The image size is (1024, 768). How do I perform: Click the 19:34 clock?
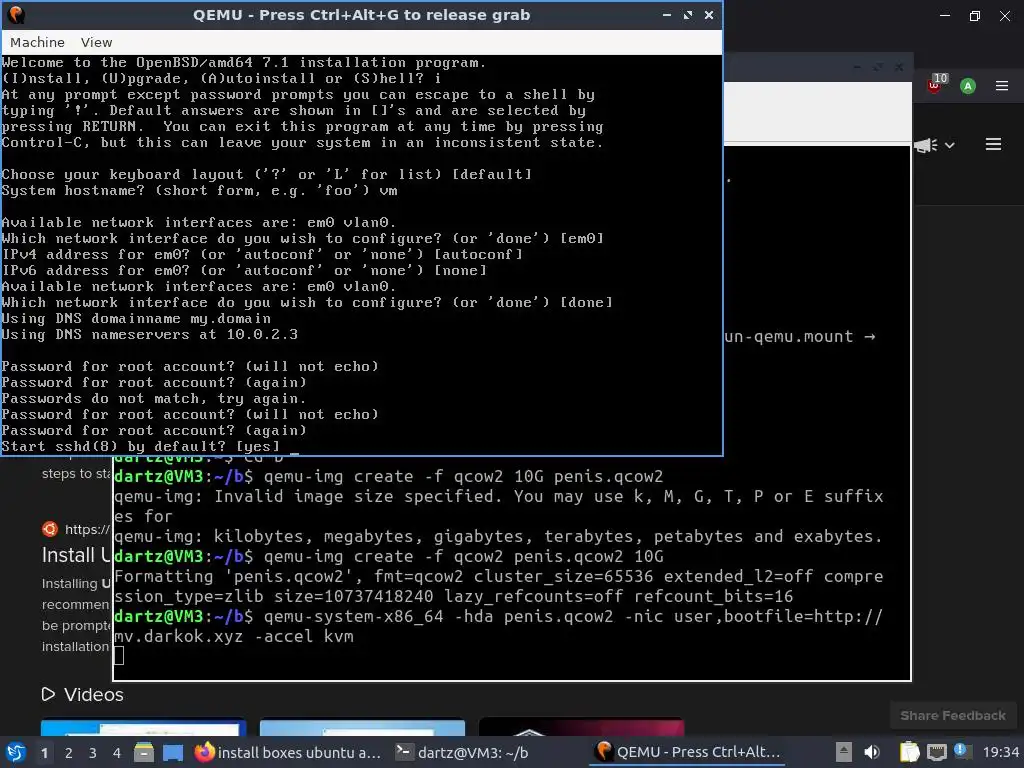[x=1000, y=752]
